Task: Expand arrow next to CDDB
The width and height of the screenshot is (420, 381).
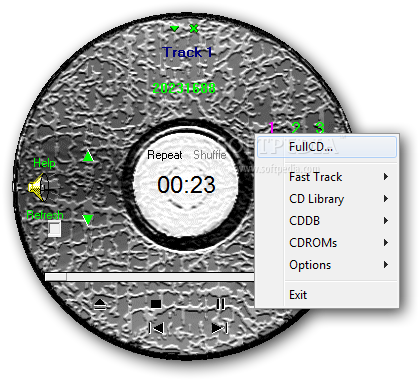Action: (386, 221)
